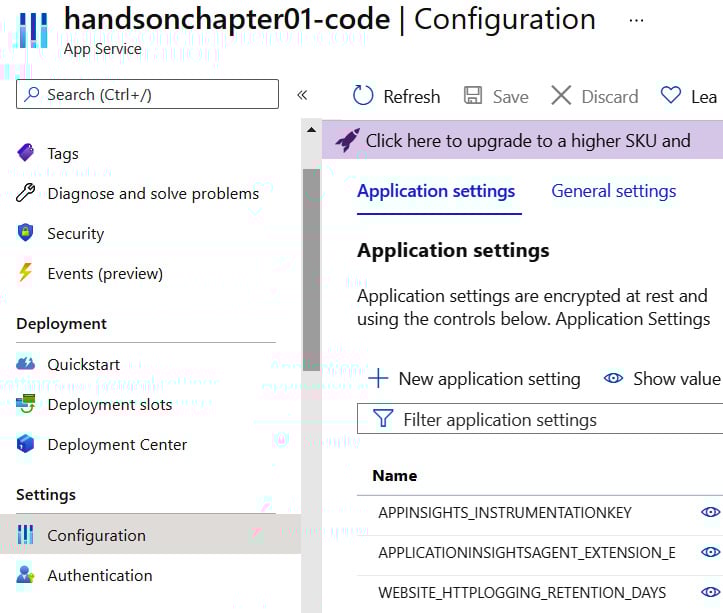Screen dimensions: 723x613
Task: Focus the Filter application settings field
Action: coord(540,419)
